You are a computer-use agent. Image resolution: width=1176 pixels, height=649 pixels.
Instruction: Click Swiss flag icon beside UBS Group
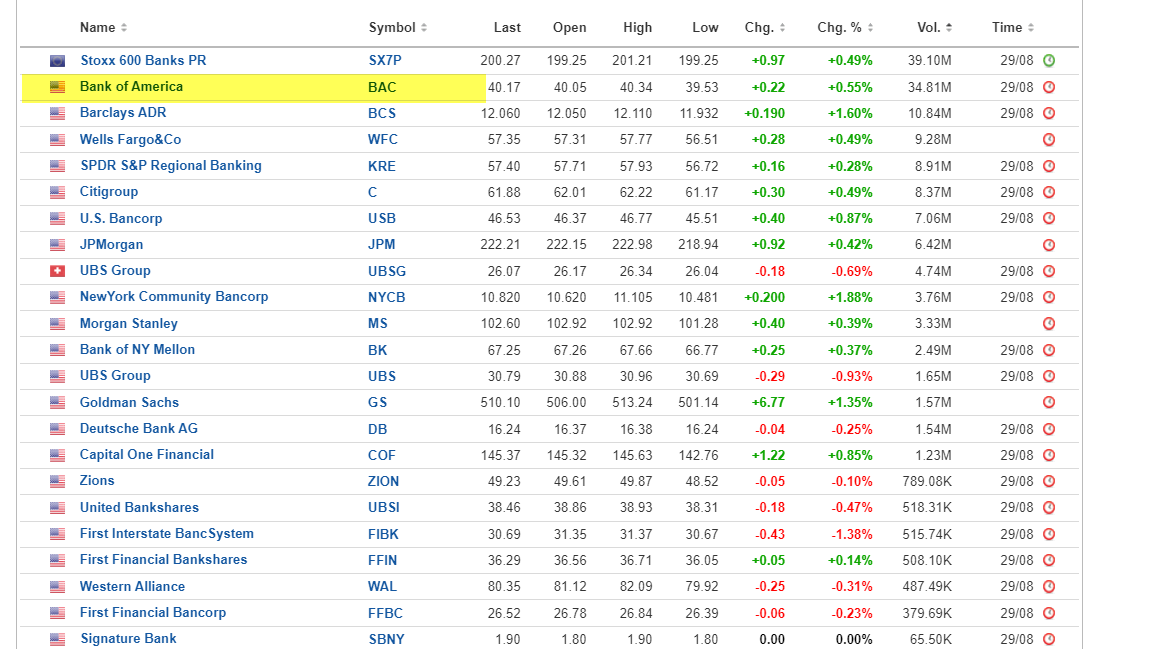pos(58,271)
